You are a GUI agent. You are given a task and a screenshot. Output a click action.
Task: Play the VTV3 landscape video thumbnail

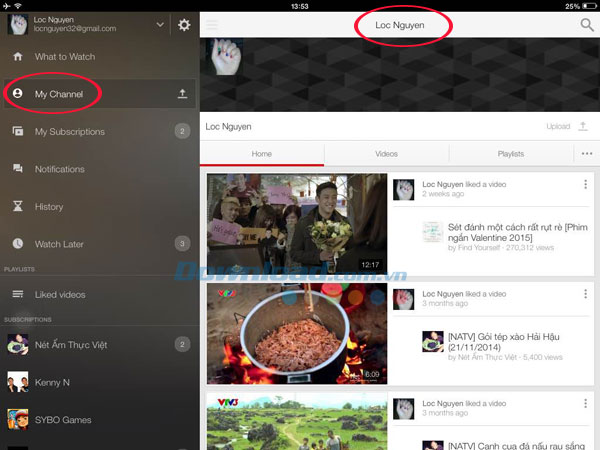click(297, 421)
